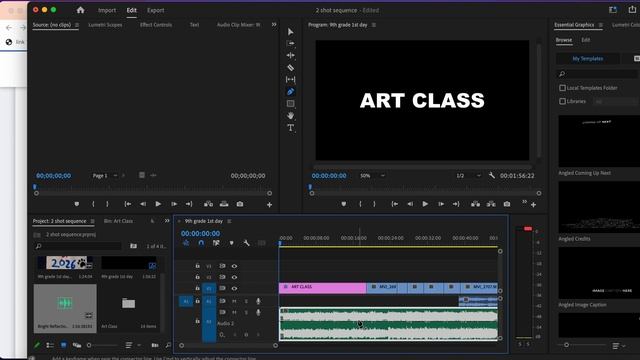The image size is (640, 360).
Task: Open the Text panel tab
Action: (194, 25)
